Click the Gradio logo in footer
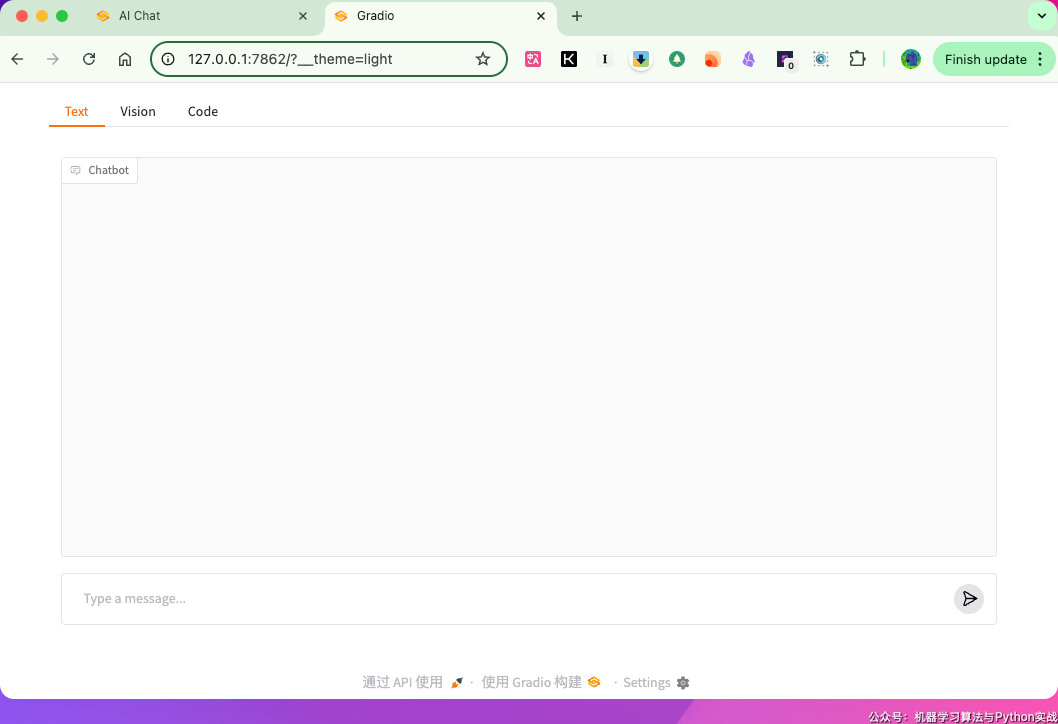This screenshot has height=724, width=1058. point(594,682)
